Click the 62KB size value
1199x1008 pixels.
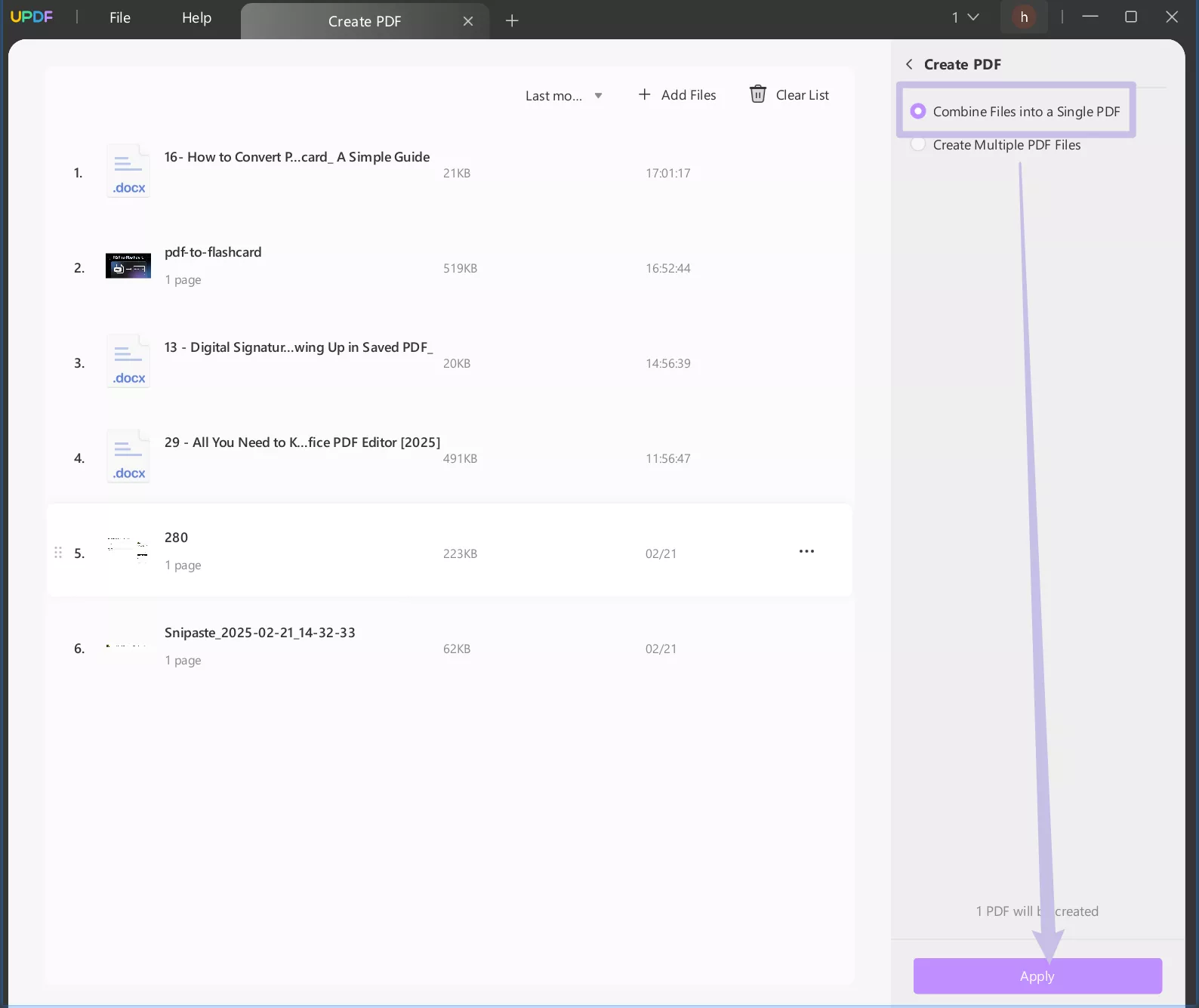tap(457, 649)
